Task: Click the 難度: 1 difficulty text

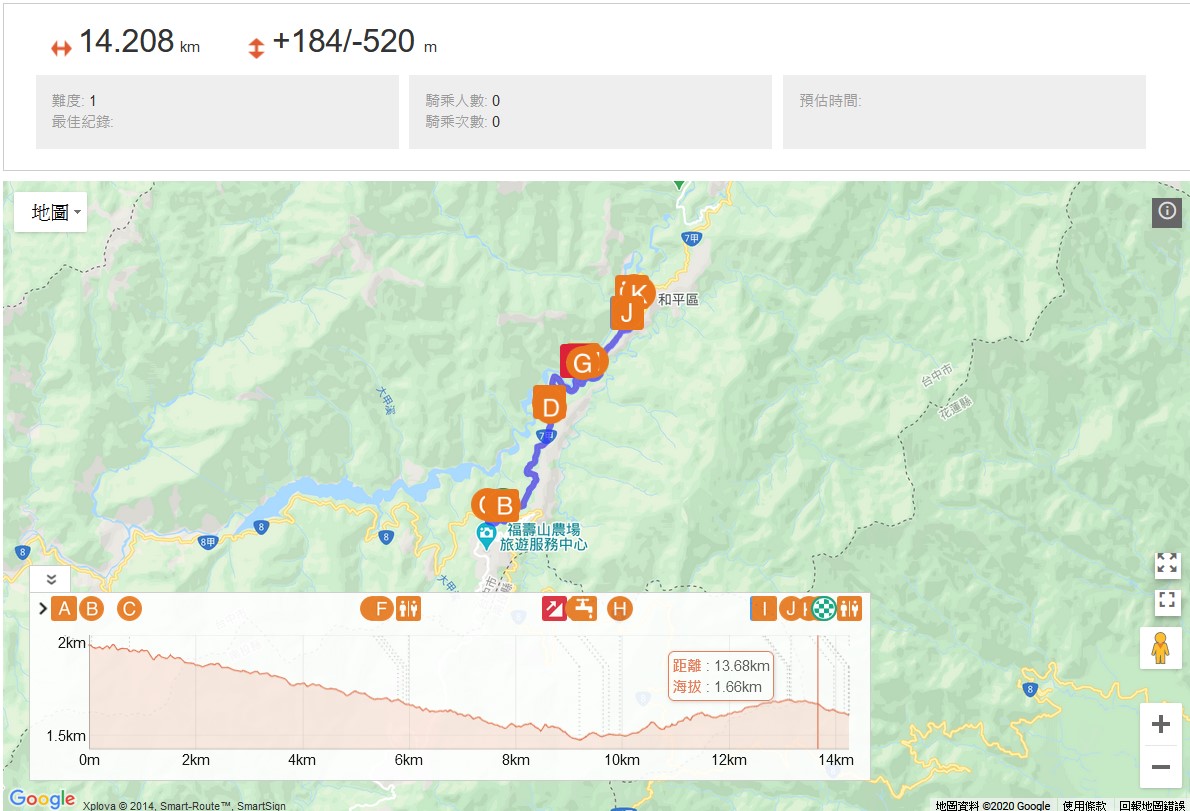Action: point(74,101)
